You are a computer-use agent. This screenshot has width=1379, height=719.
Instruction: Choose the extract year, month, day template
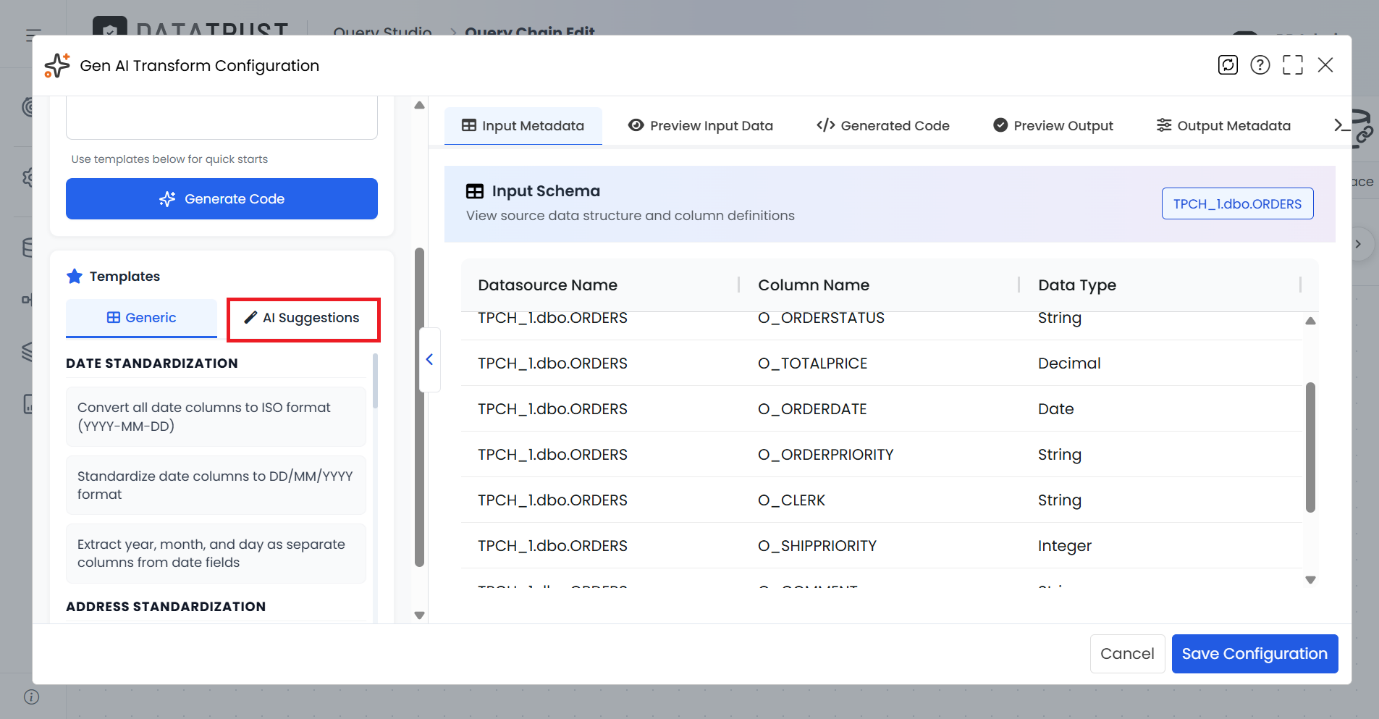coord(216,553)
